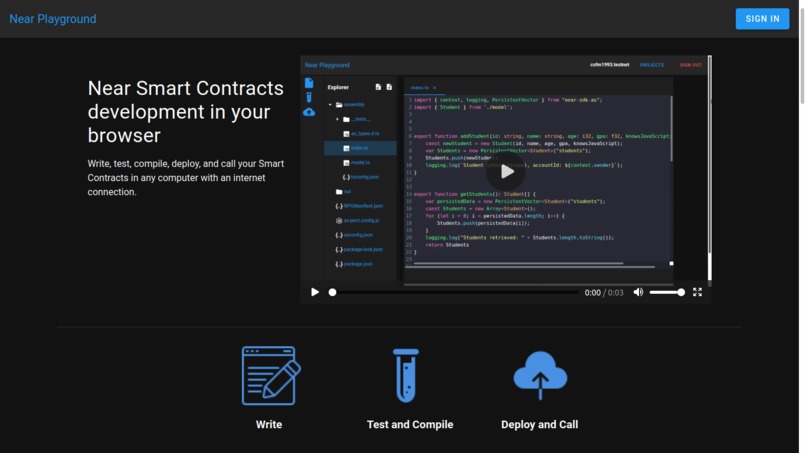Click the test tube icon in the video preview sidebar
This screenshot has width=806, height=453.
tap(309, 98)
